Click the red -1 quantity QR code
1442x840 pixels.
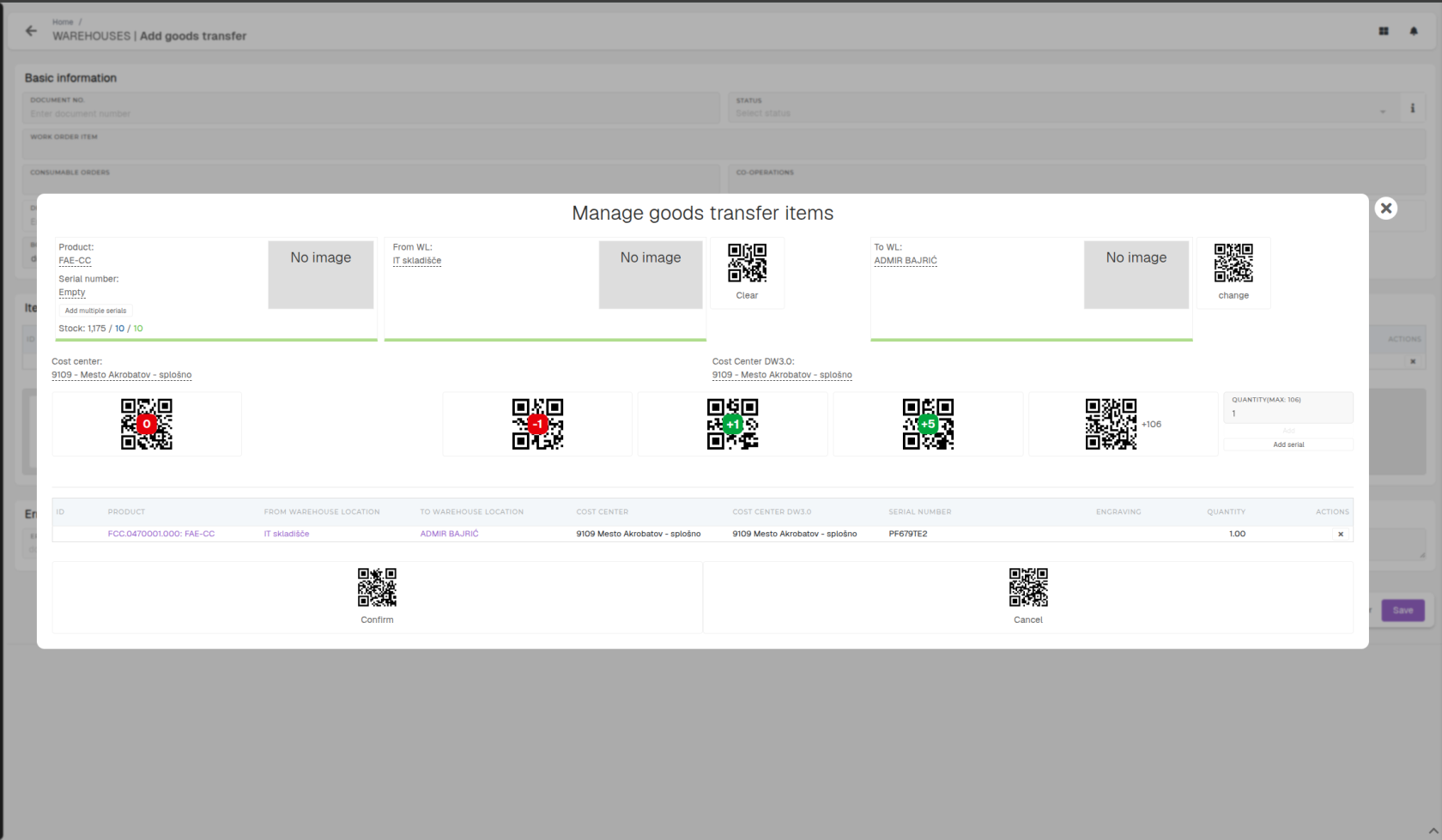(537, 424)
